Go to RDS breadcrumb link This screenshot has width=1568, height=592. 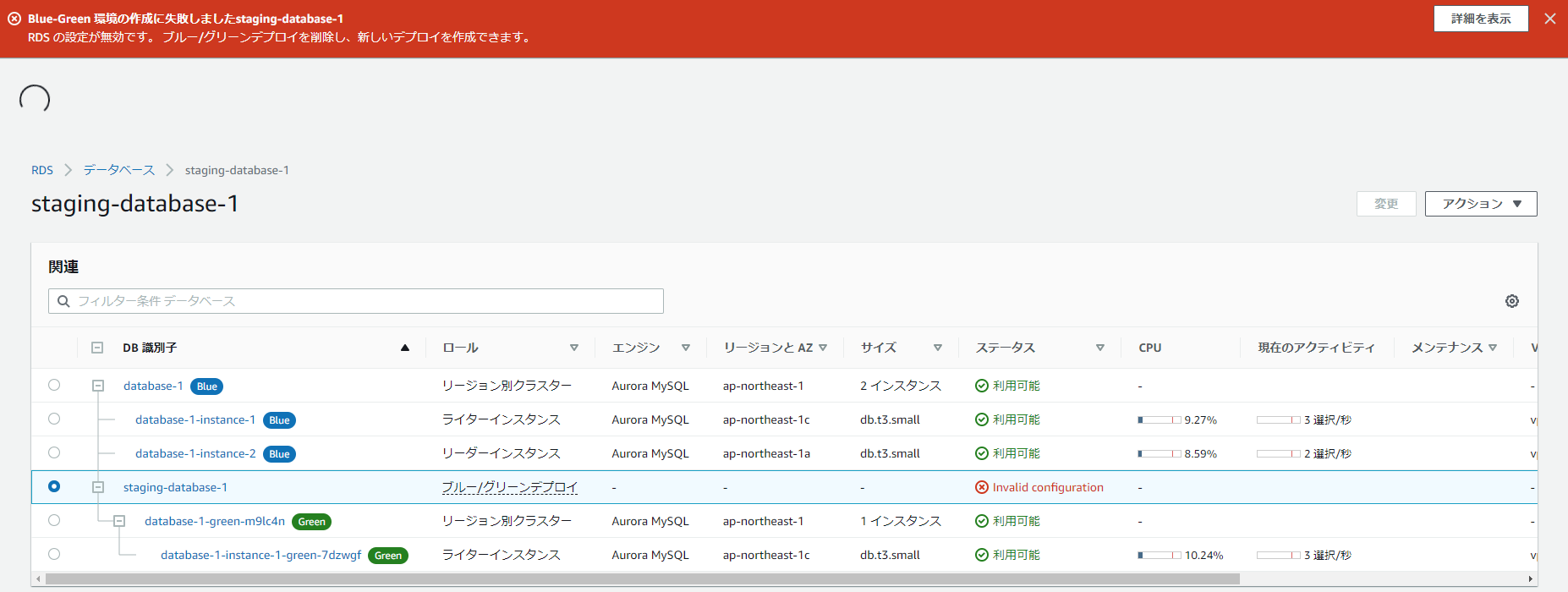[42, 170]
